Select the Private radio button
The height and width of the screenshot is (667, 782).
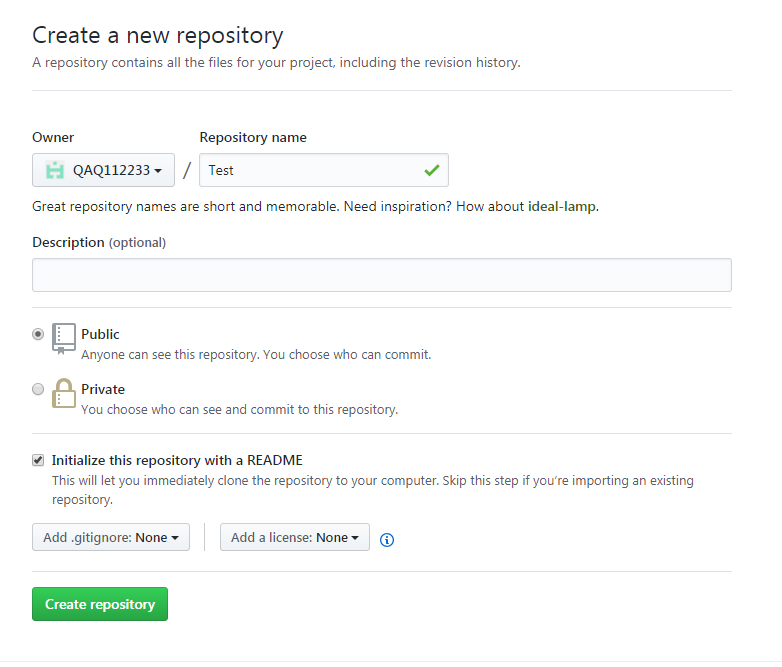tap(38, 389)
